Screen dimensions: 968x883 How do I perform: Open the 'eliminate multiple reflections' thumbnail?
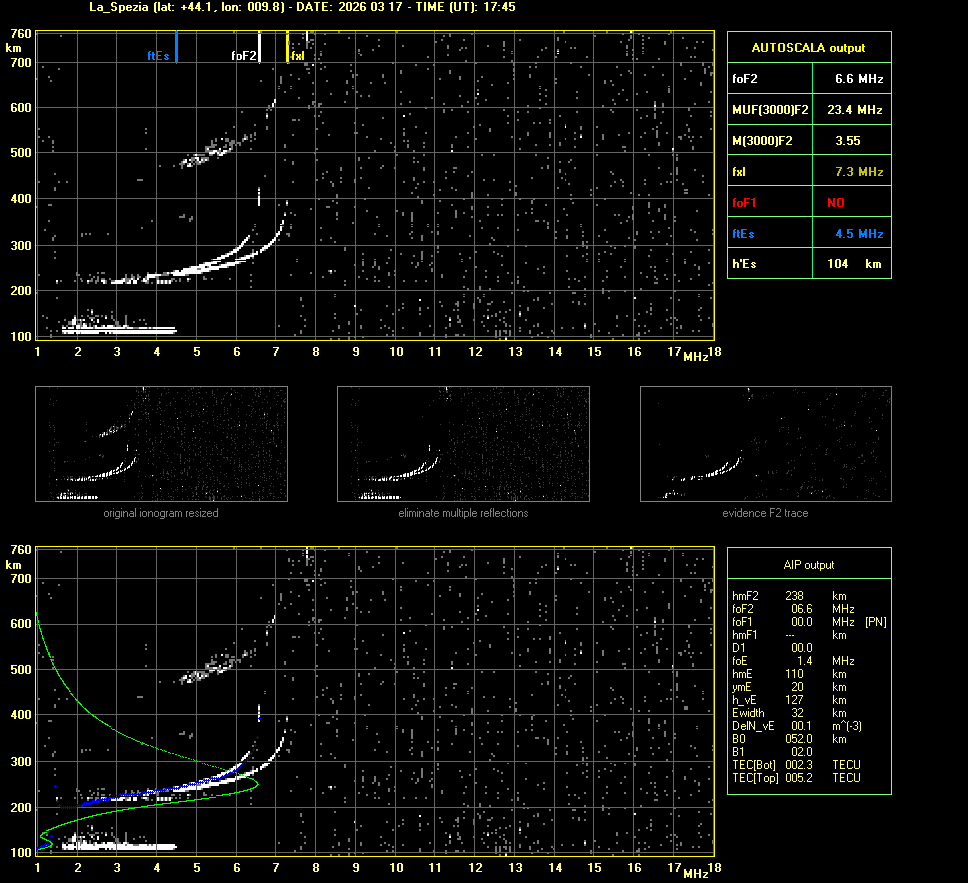[463, 444]
